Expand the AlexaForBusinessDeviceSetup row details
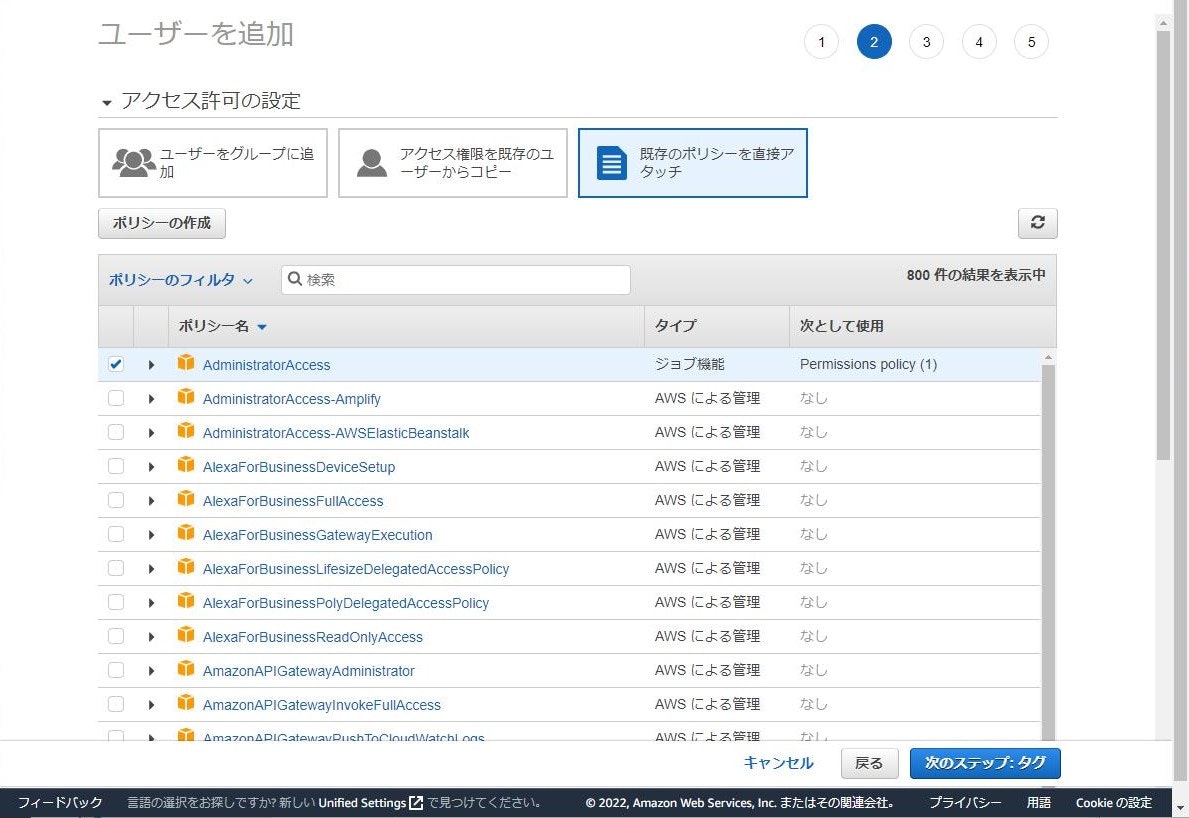 point(151,467)
